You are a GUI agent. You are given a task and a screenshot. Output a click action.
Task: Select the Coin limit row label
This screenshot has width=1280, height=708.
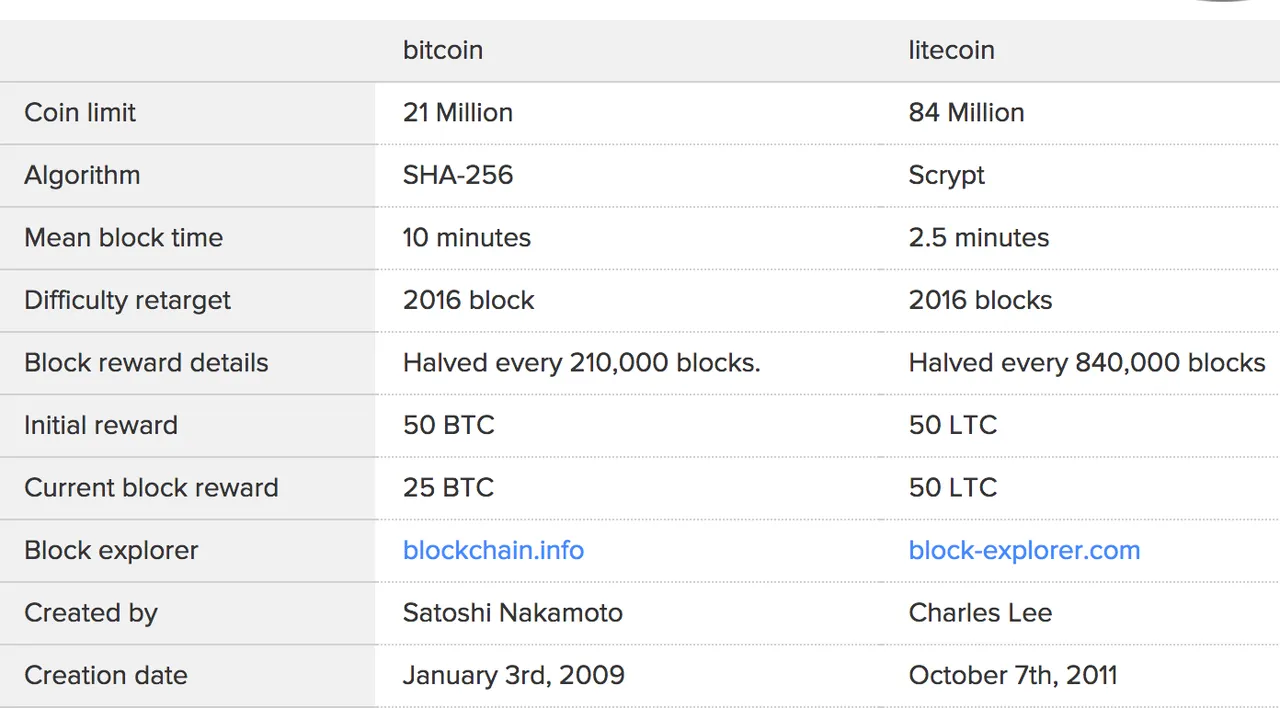[x=80, y=112]
